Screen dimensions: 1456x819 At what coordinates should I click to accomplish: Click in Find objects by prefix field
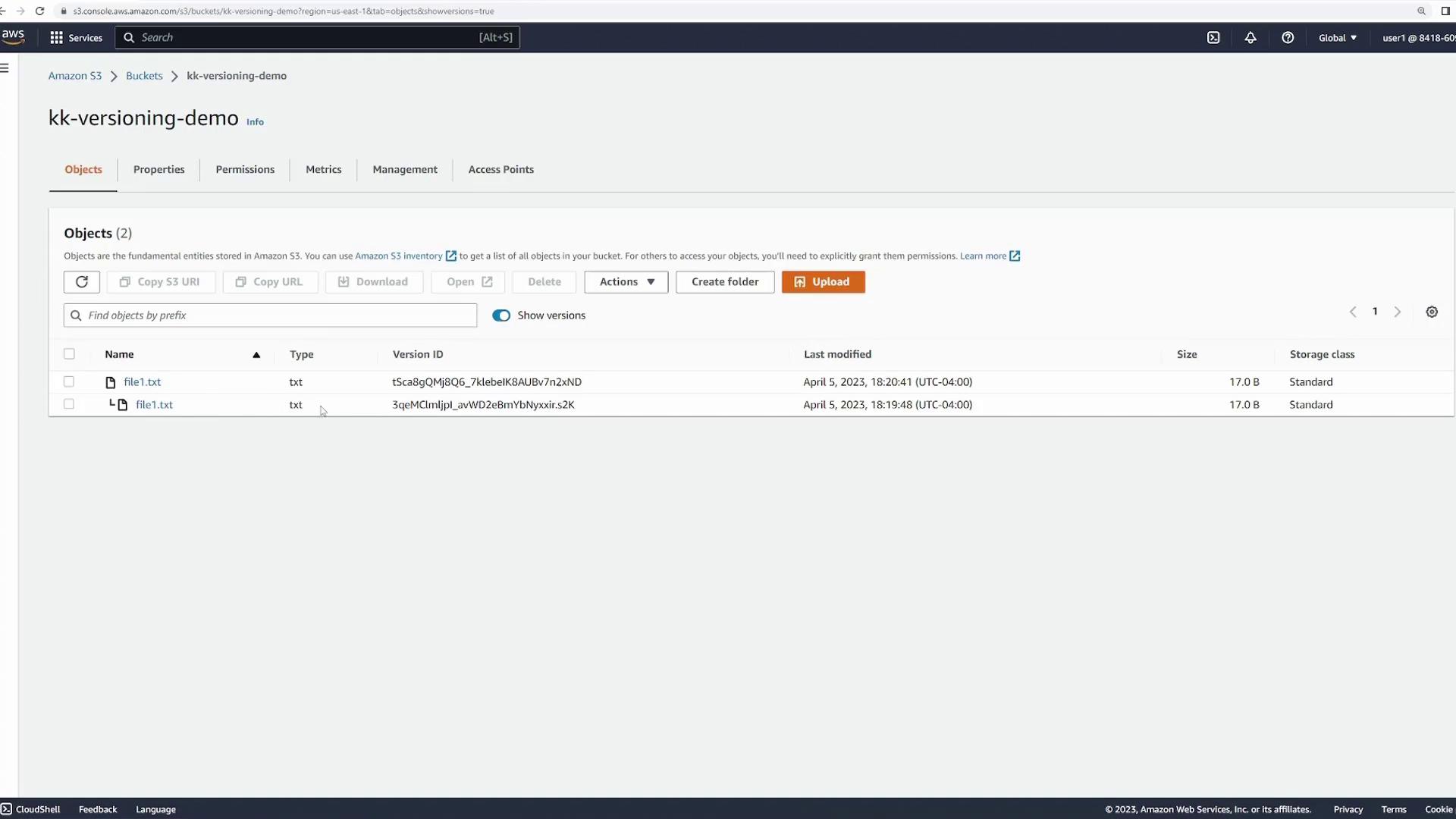(x=270, y=315)
